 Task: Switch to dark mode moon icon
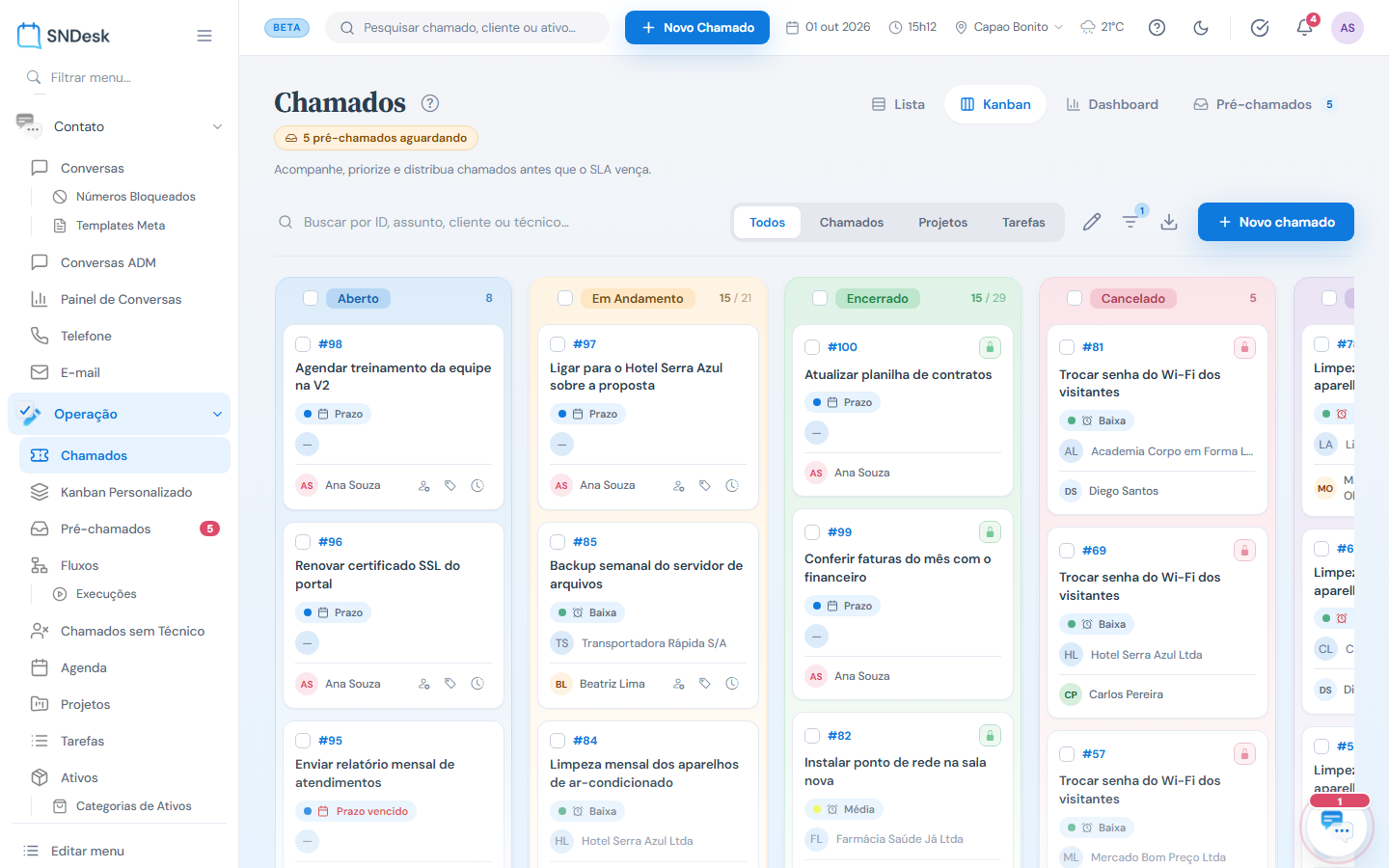(1201, 28)
